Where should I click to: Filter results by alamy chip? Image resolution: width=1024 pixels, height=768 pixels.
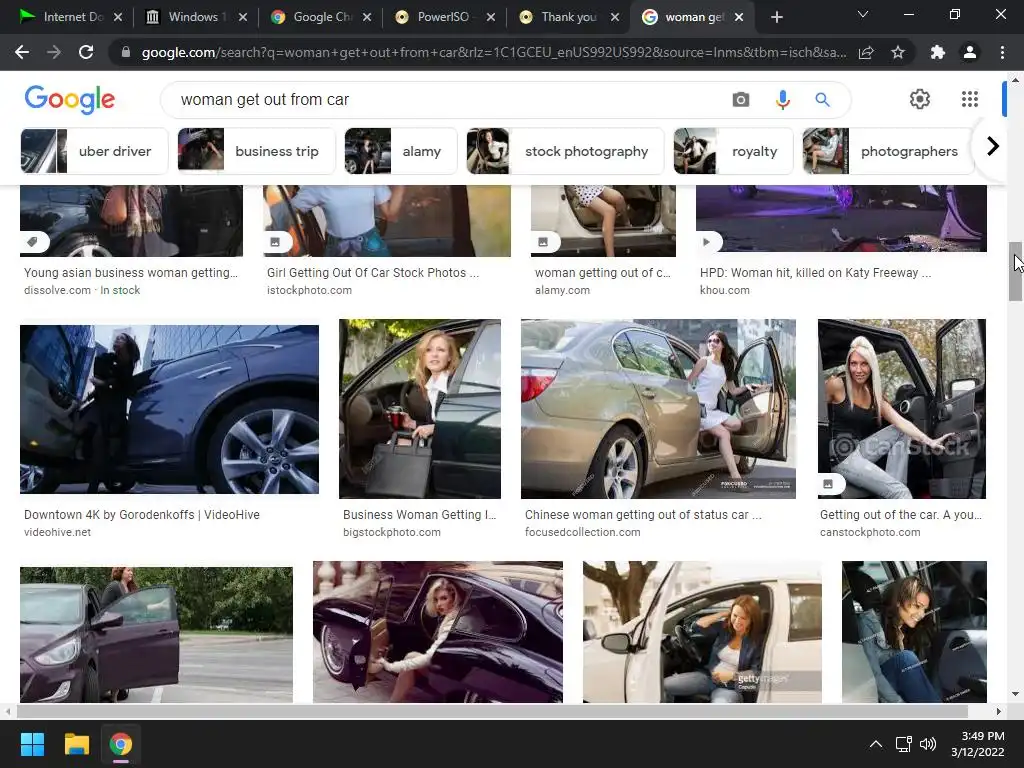[400, 151]
